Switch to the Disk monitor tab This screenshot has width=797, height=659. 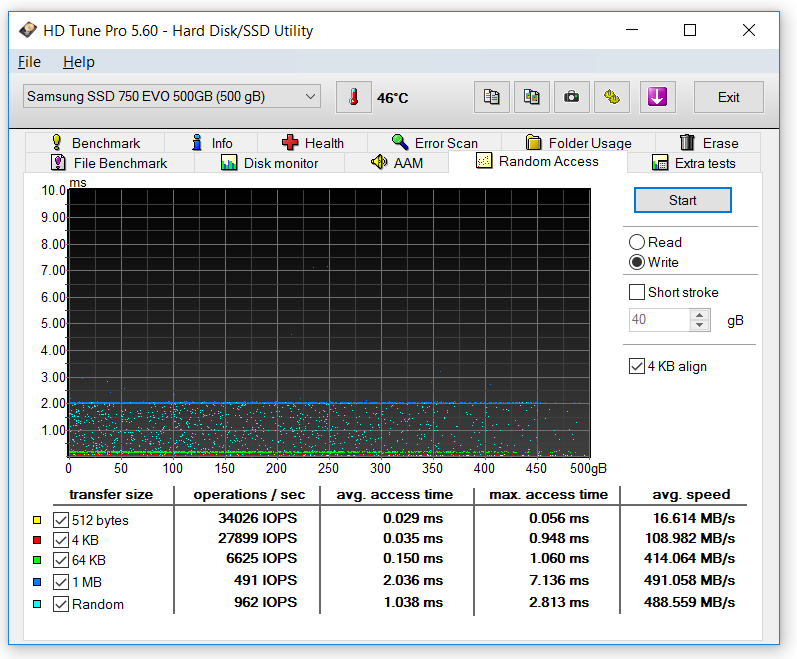(269, 163)
